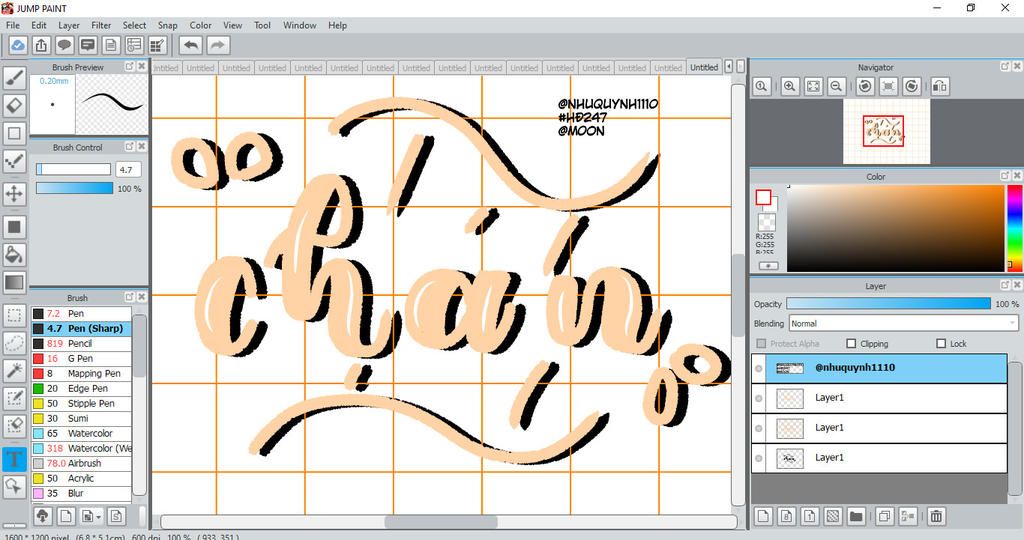Select the Acrylic brush
The height and width of the screenshot is (540, 1024).
coord(82,478)
